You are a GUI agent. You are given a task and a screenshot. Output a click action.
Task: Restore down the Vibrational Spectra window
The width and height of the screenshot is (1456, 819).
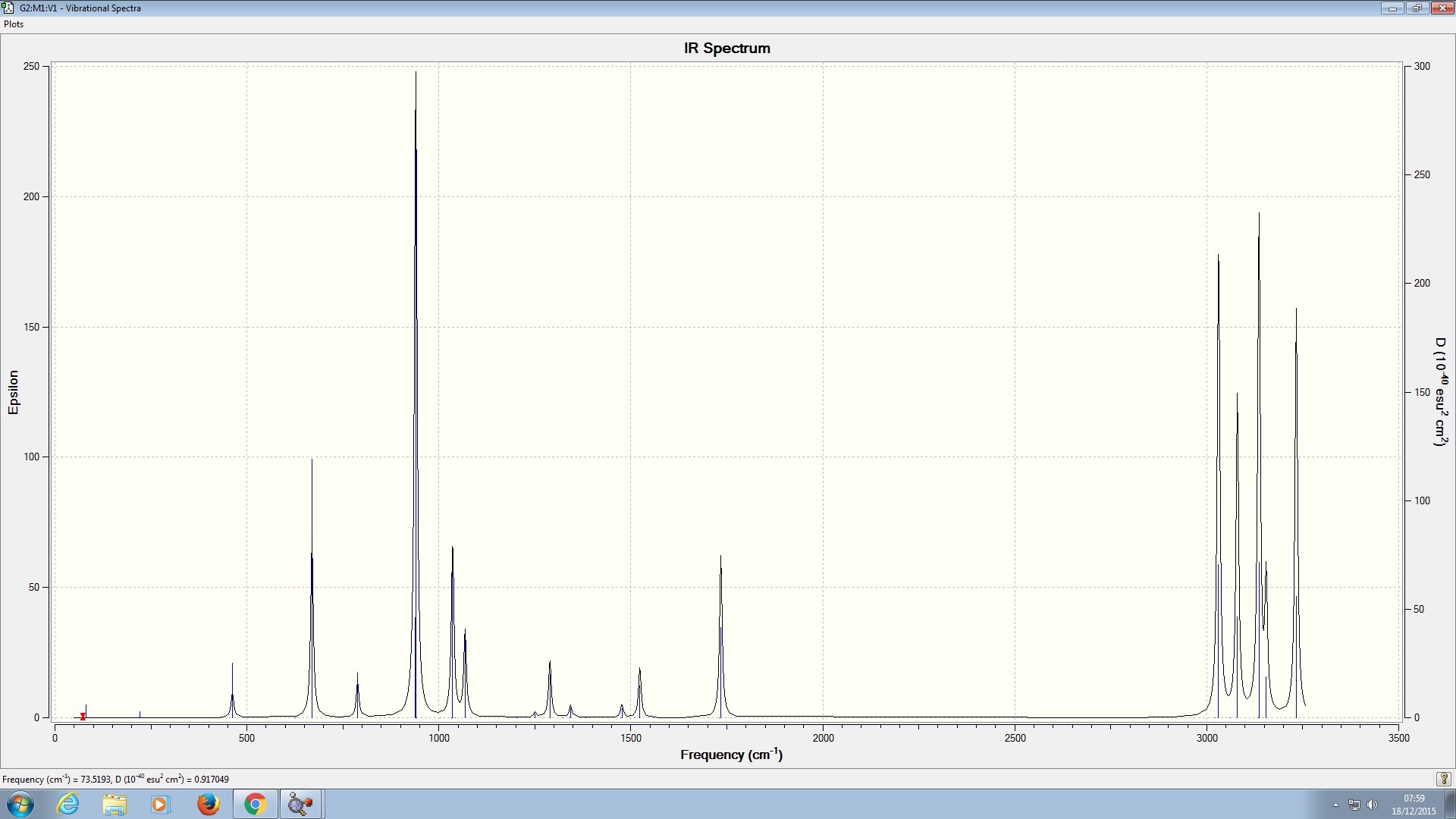1417,8
